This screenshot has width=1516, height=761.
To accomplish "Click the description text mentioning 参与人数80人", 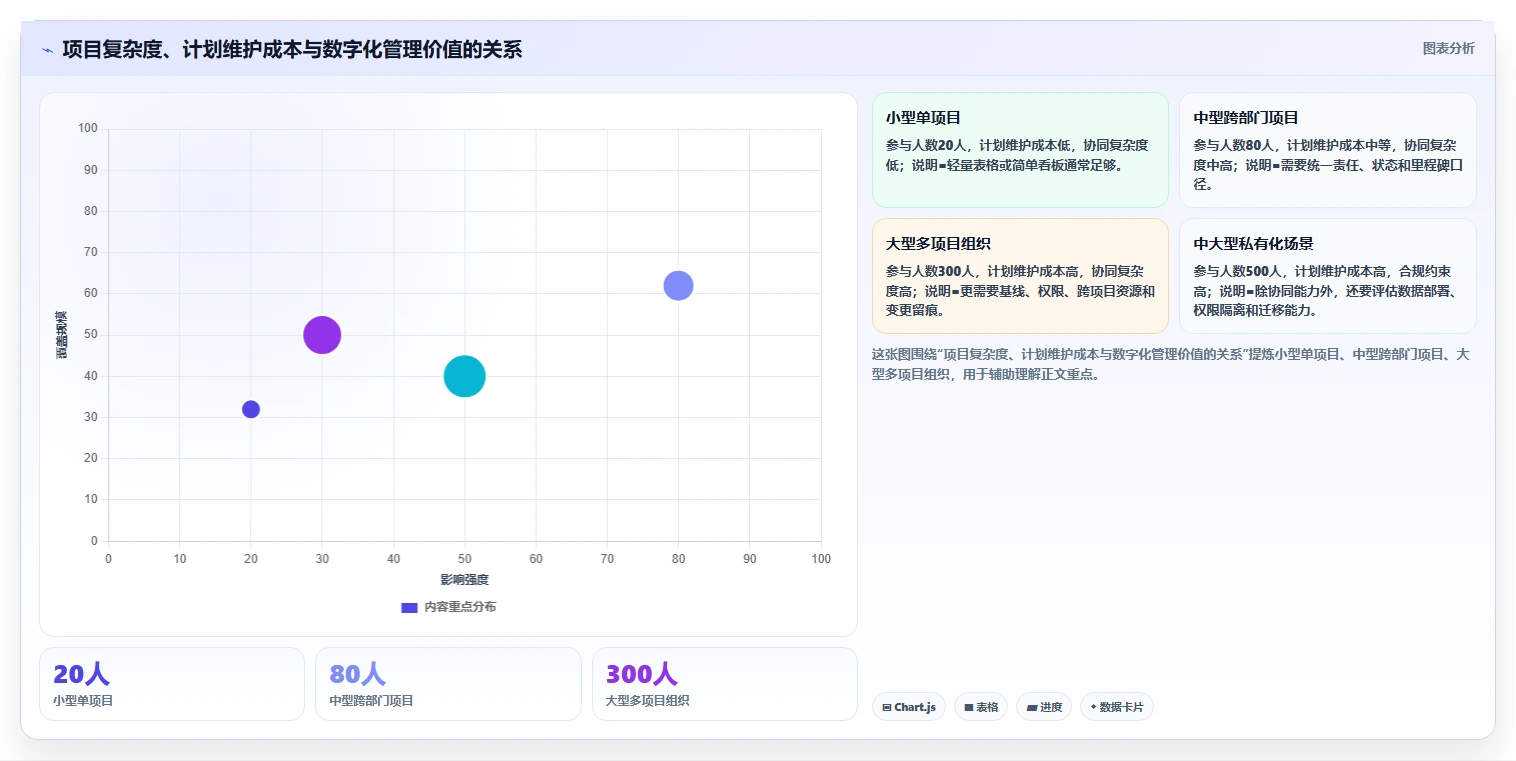I will click(1328, 164).
